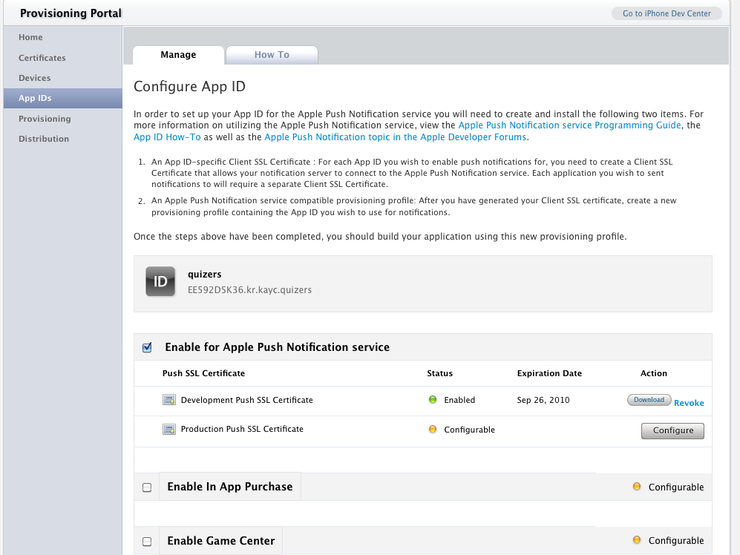Configure the Production Push SSL Certificate

click(673, 430)
